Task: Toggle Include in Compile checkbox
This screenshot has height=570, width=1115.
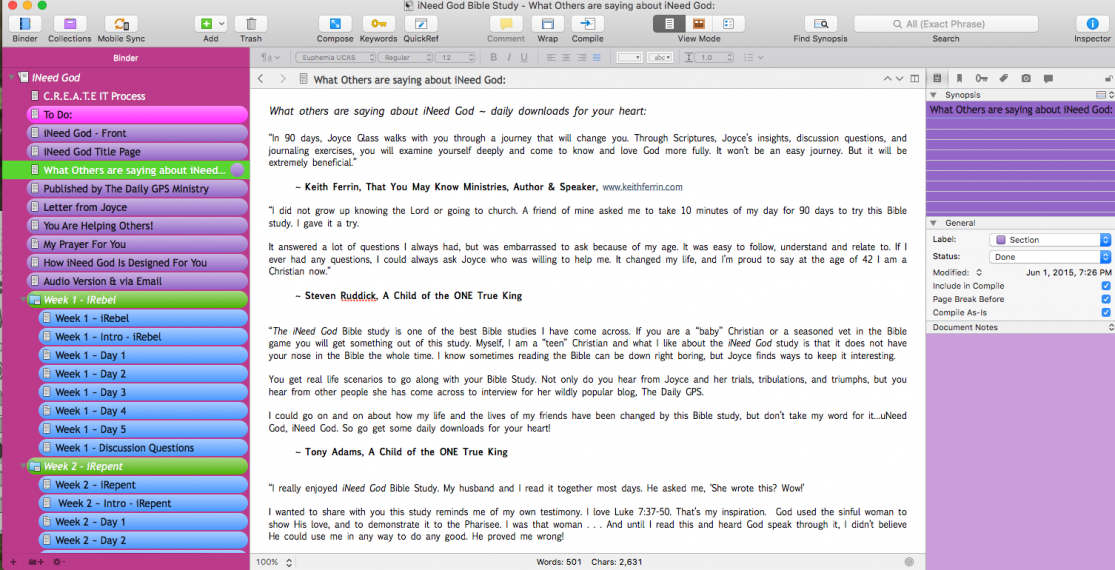Action: pos(1105,286)
